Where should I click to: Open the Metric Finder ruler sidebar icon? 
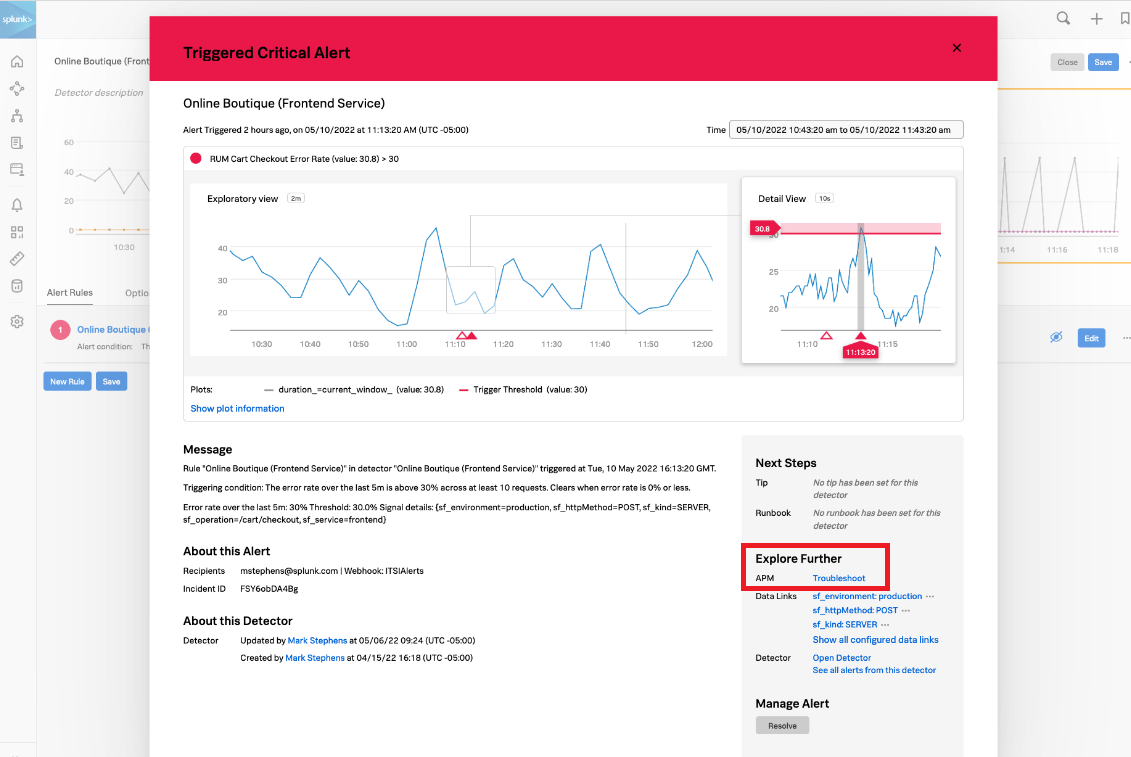click(17, 258)
